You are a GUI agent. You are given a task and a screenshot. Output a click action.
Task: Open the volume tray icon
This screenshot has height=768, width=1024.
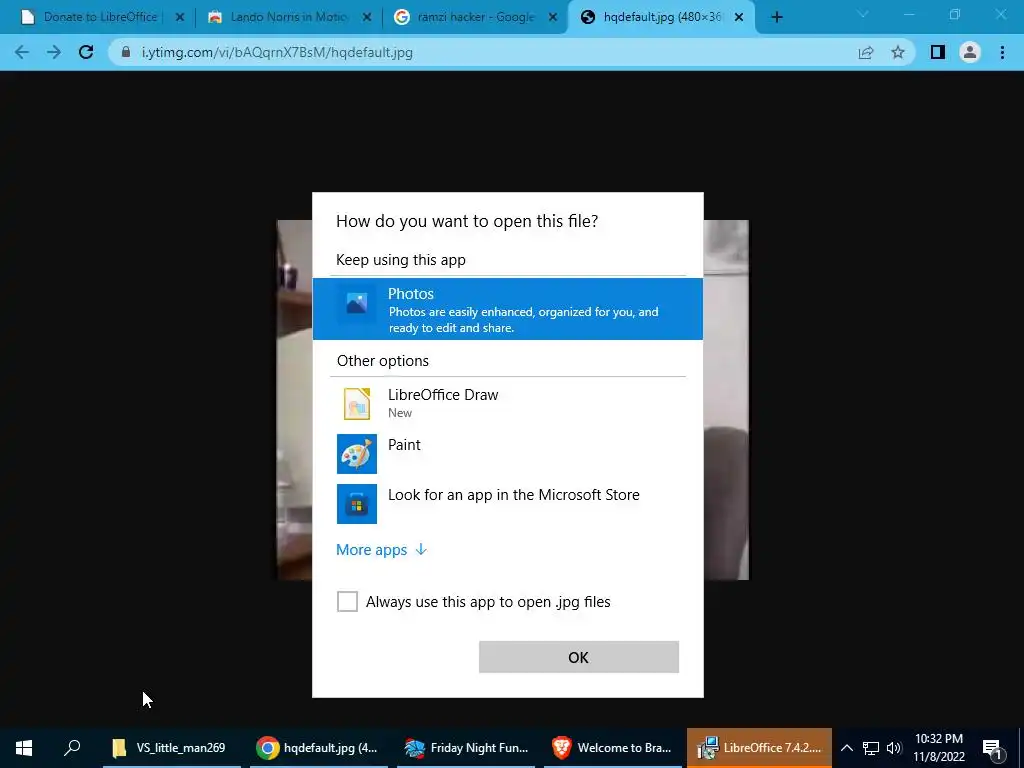[893, 748]
